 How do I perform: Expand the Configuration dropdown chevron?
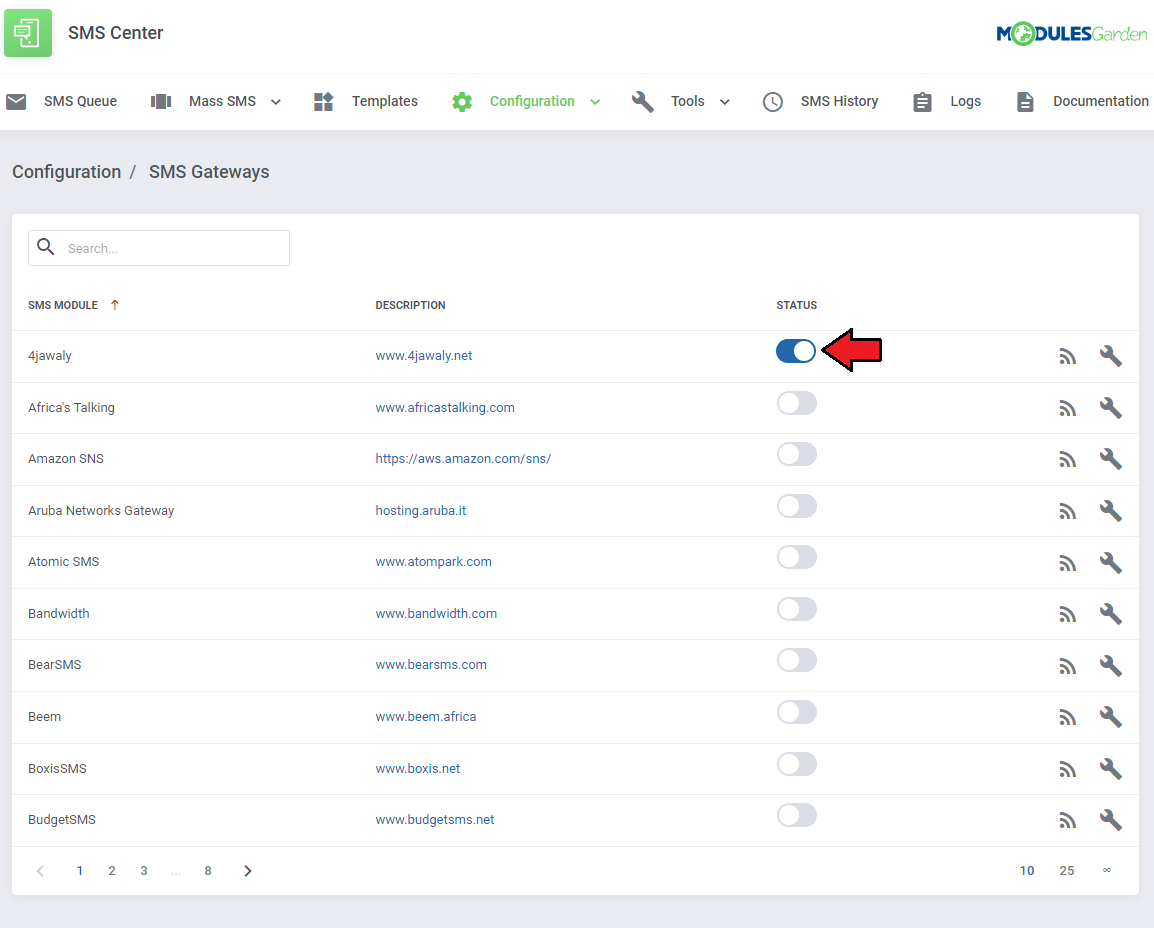(x=595, y=102)
